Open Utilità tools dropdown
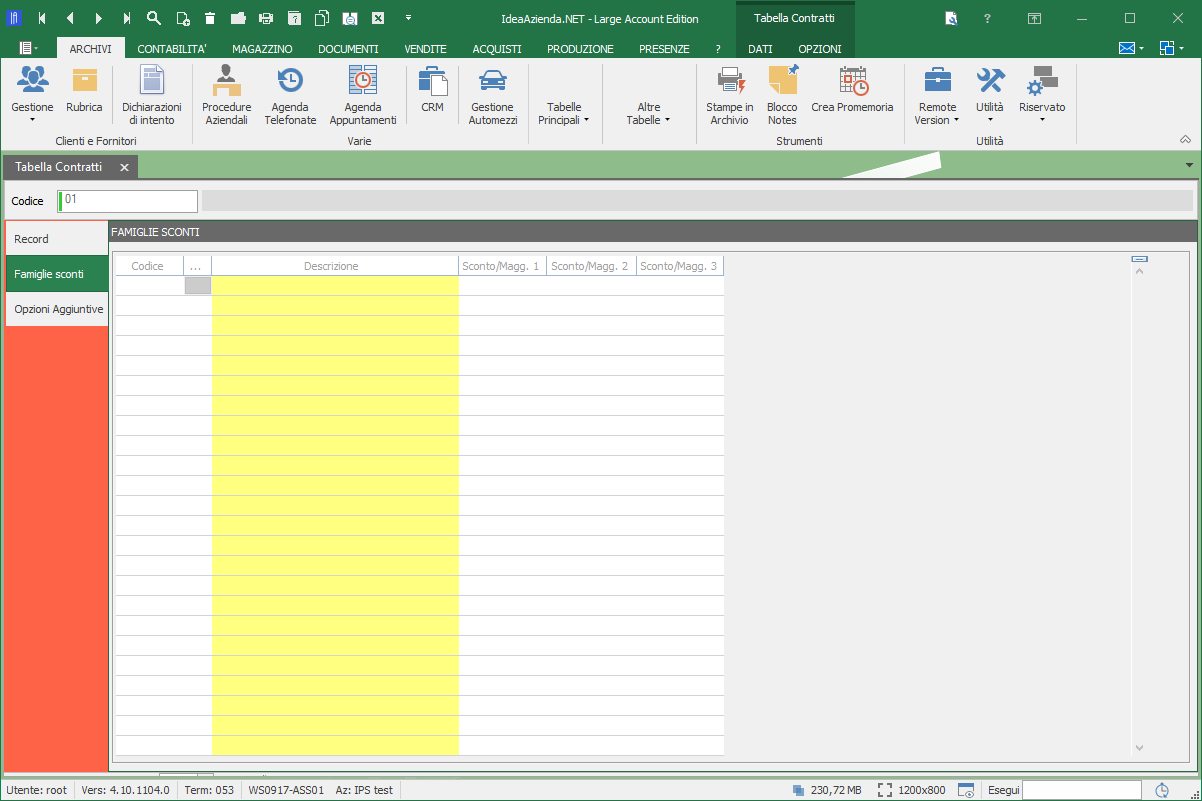Viewport: 1202px width, 801px height. (x=990, y=95)
